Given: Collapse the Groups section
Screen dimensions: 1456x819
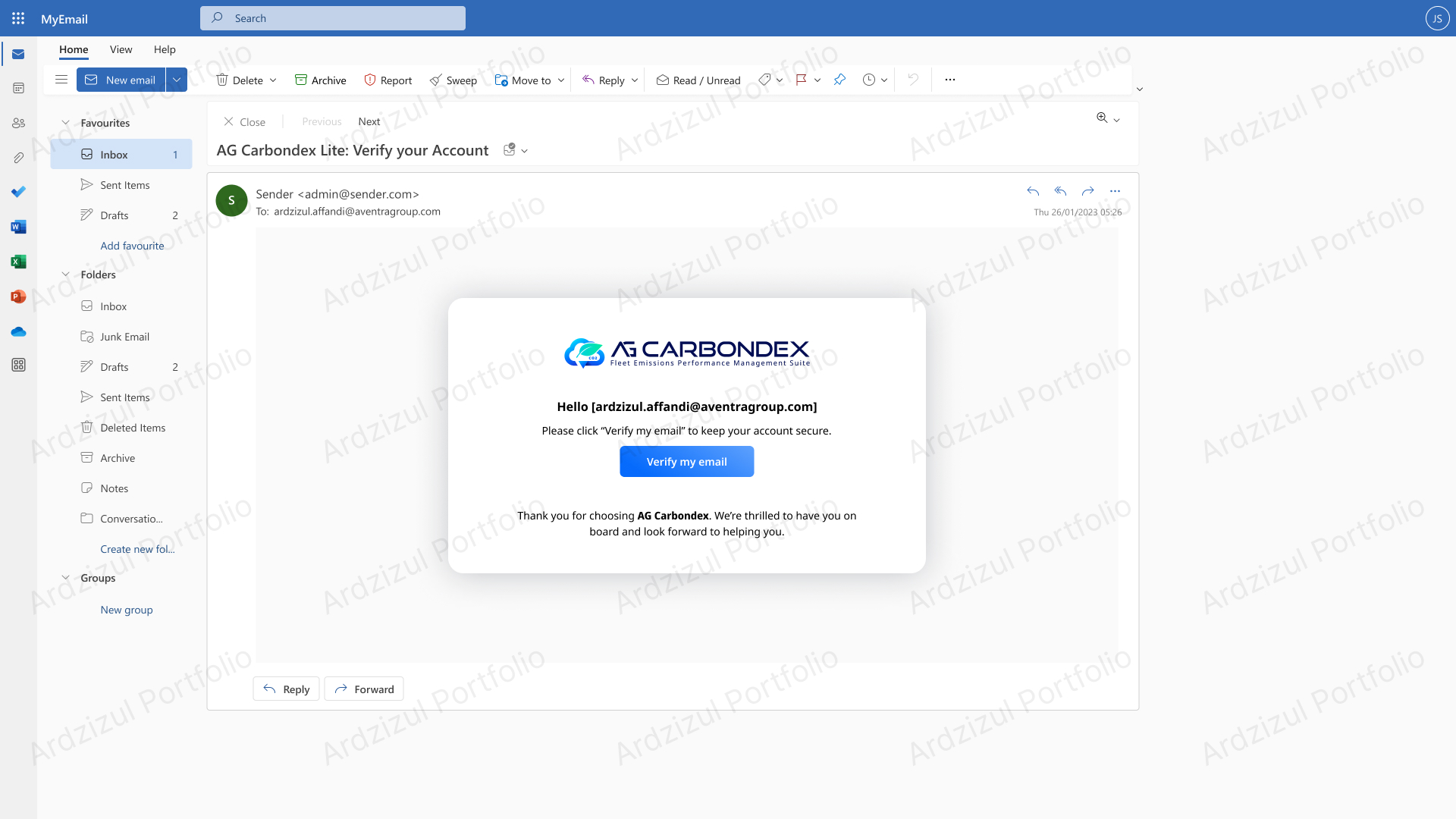Looking at the screenshot, I should click(65, 578).
